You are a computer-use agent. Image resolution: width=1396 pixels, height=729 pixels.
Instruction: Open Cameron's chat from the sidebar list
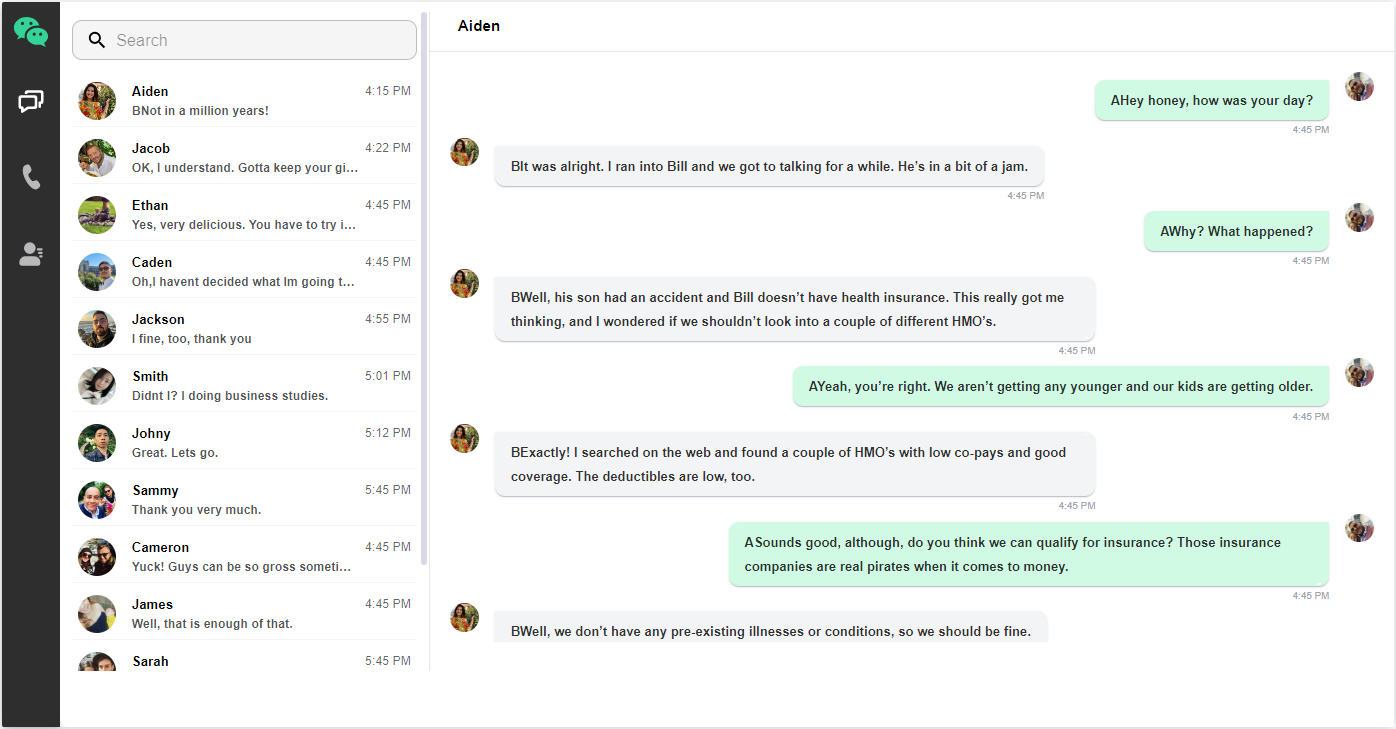244,556
